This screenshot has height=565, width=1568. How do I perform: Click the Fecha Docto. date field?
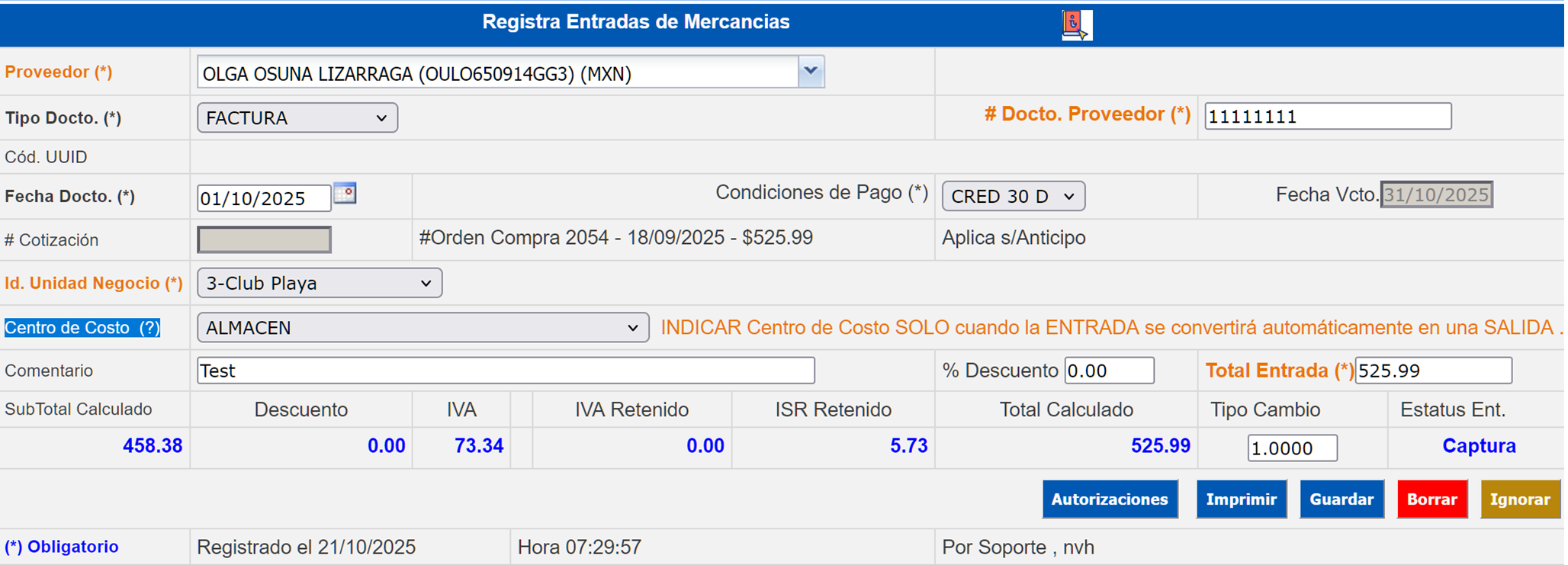[x=263, y=198]
